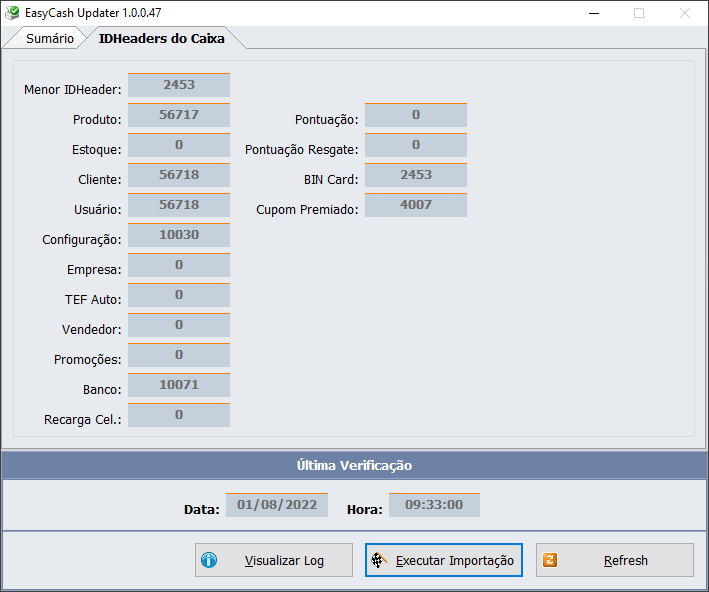709x592 pixels.
Task: Click the Refresh button
Action: coord(614,561)
